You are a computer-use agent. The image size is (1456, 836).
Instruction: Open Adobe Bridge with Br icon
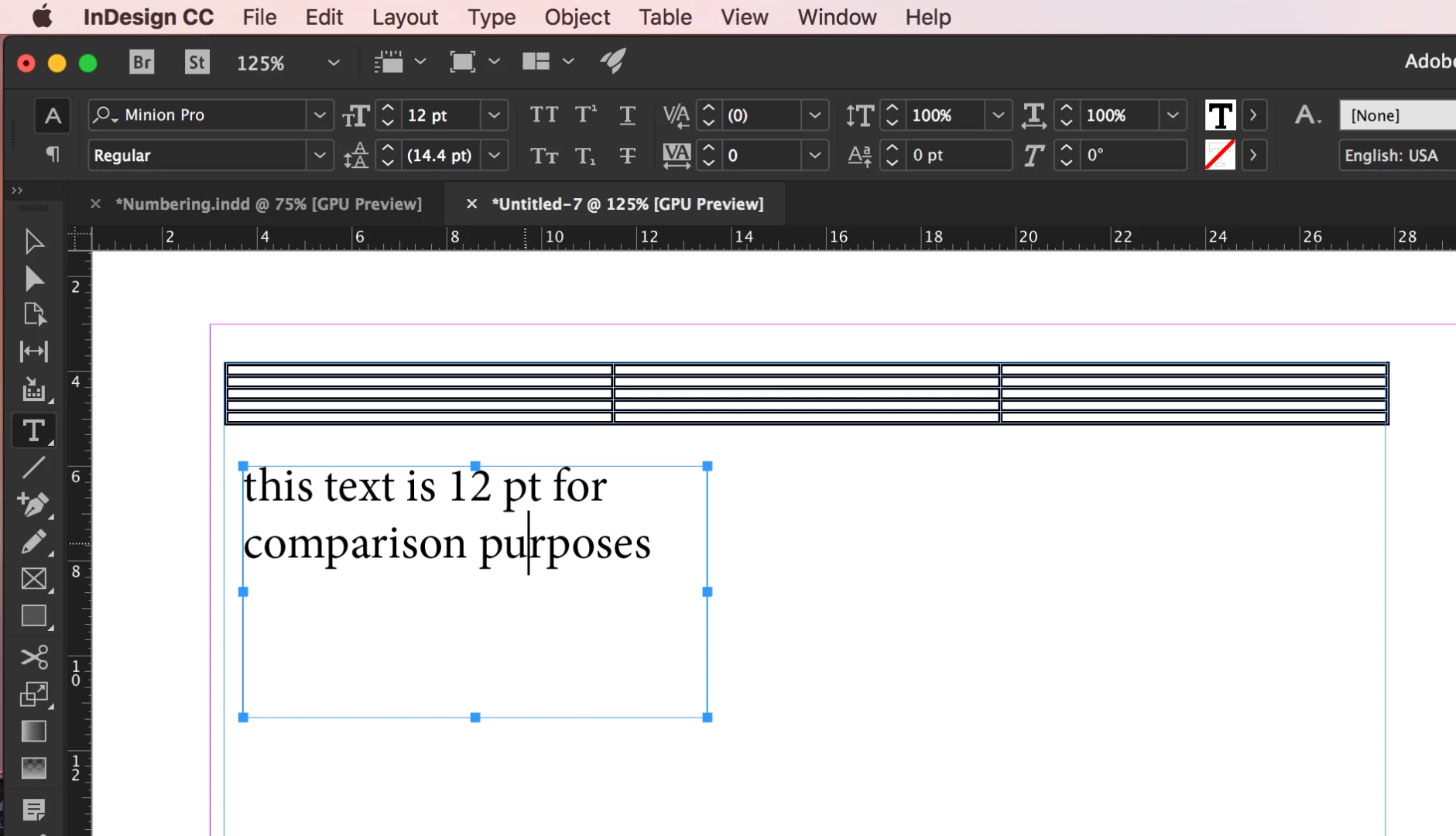(x=142, y=62)
